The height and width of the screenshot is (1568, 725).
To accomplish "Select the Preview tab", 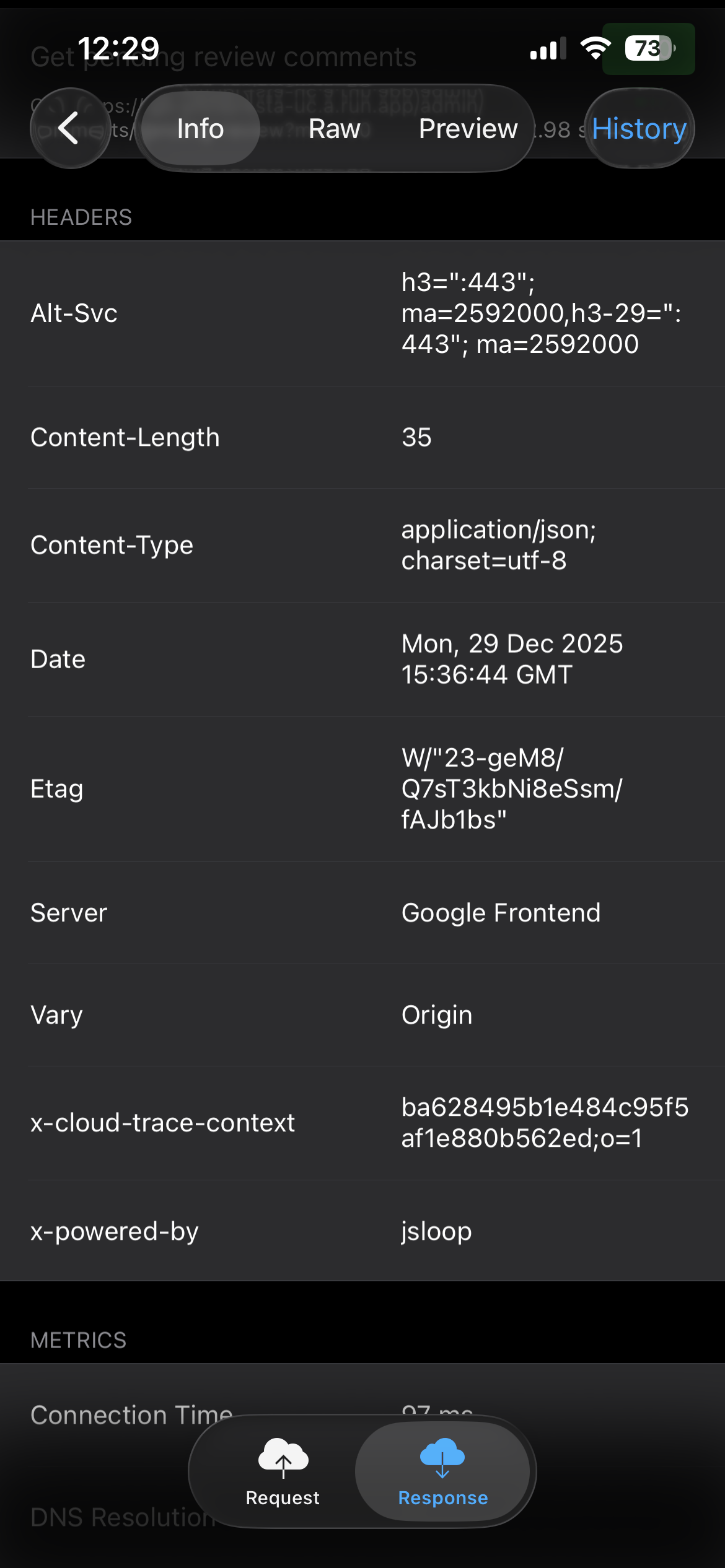I will point(468,129).
